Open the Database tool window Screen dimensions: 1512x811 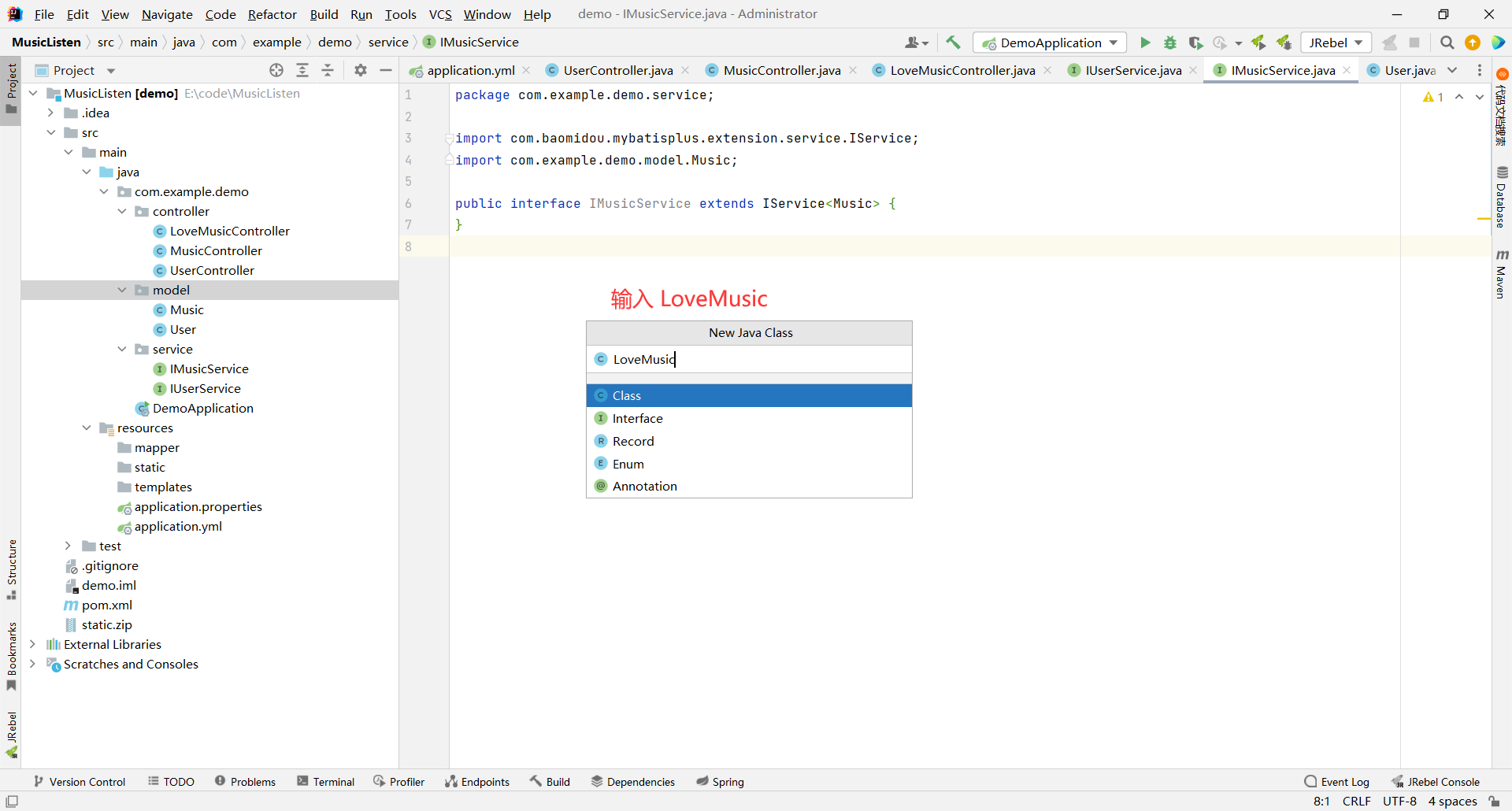click(x=1502, y=197)
